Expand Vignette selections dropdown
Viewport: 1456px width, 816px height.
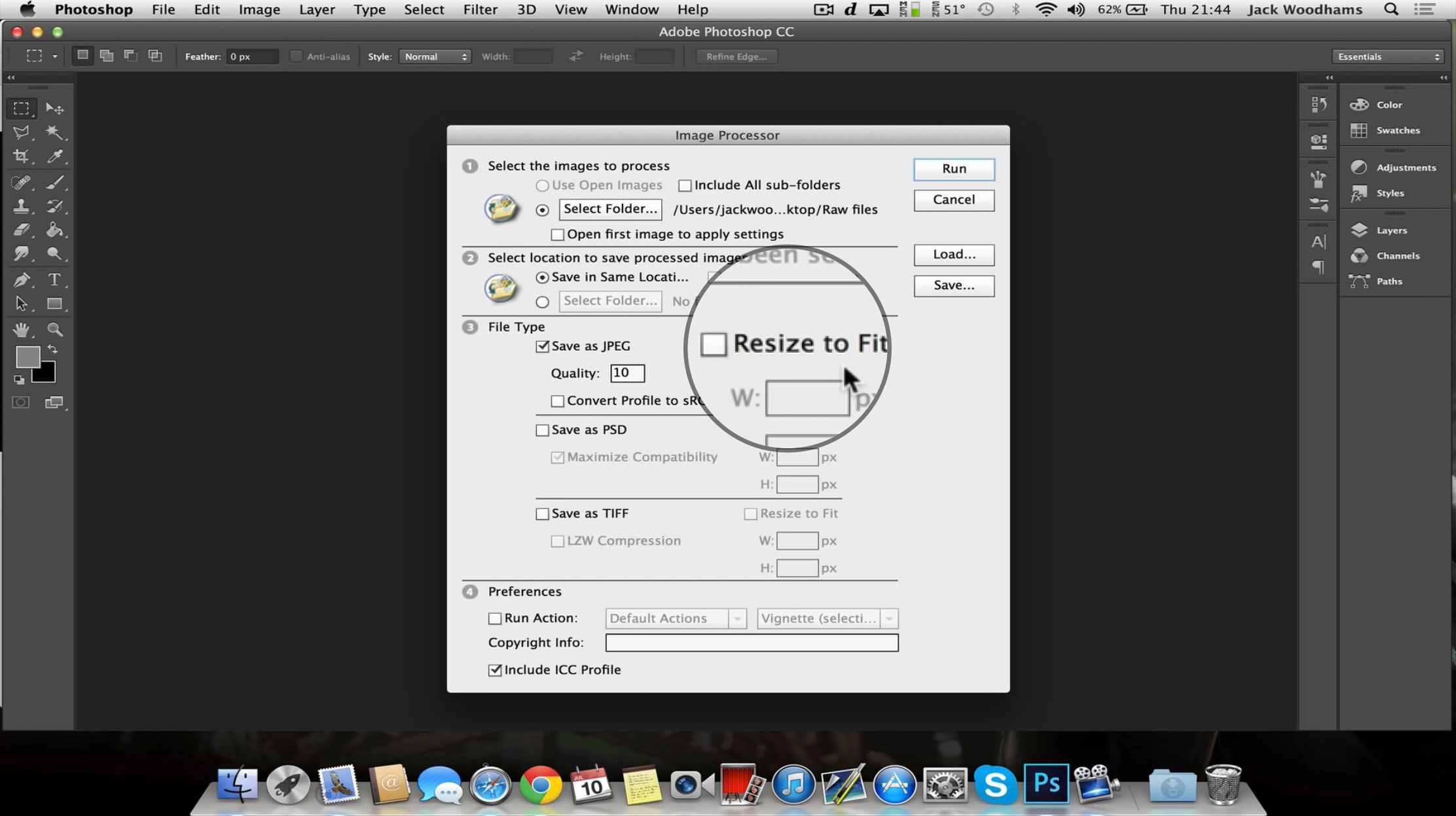889,618
